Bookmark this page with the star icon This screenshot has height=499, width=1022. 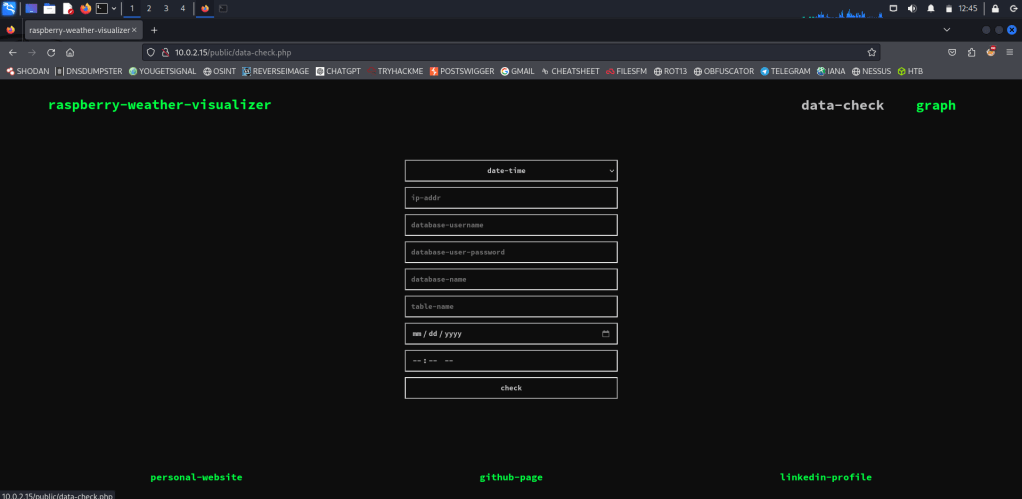pos(871,52)
